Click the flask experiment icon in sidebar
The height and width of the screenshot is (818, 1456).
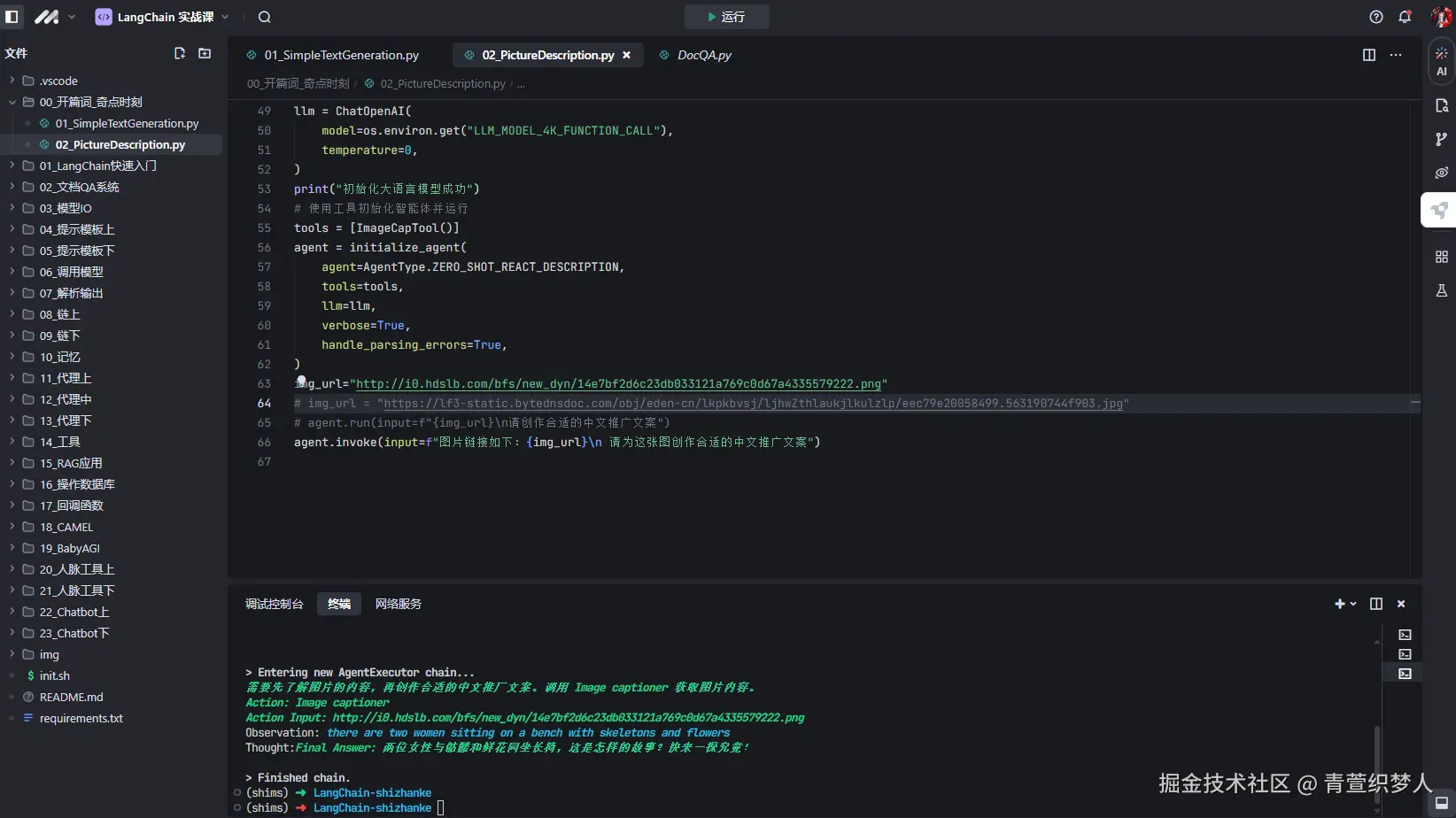click(x=1441, y=290)
